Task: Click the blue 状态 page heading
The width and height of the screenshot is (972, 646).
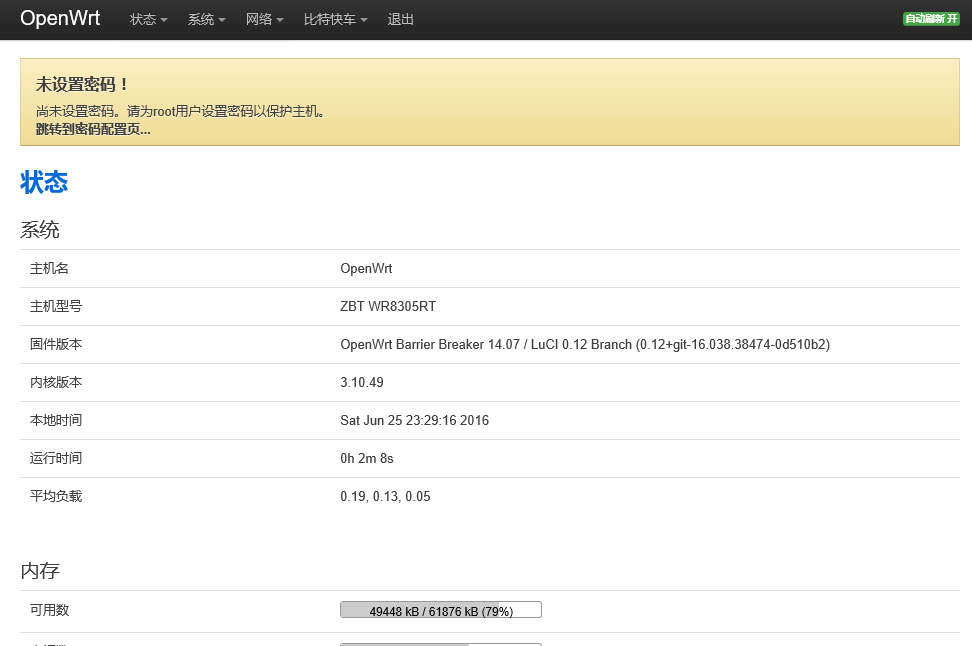Action: 44,182
